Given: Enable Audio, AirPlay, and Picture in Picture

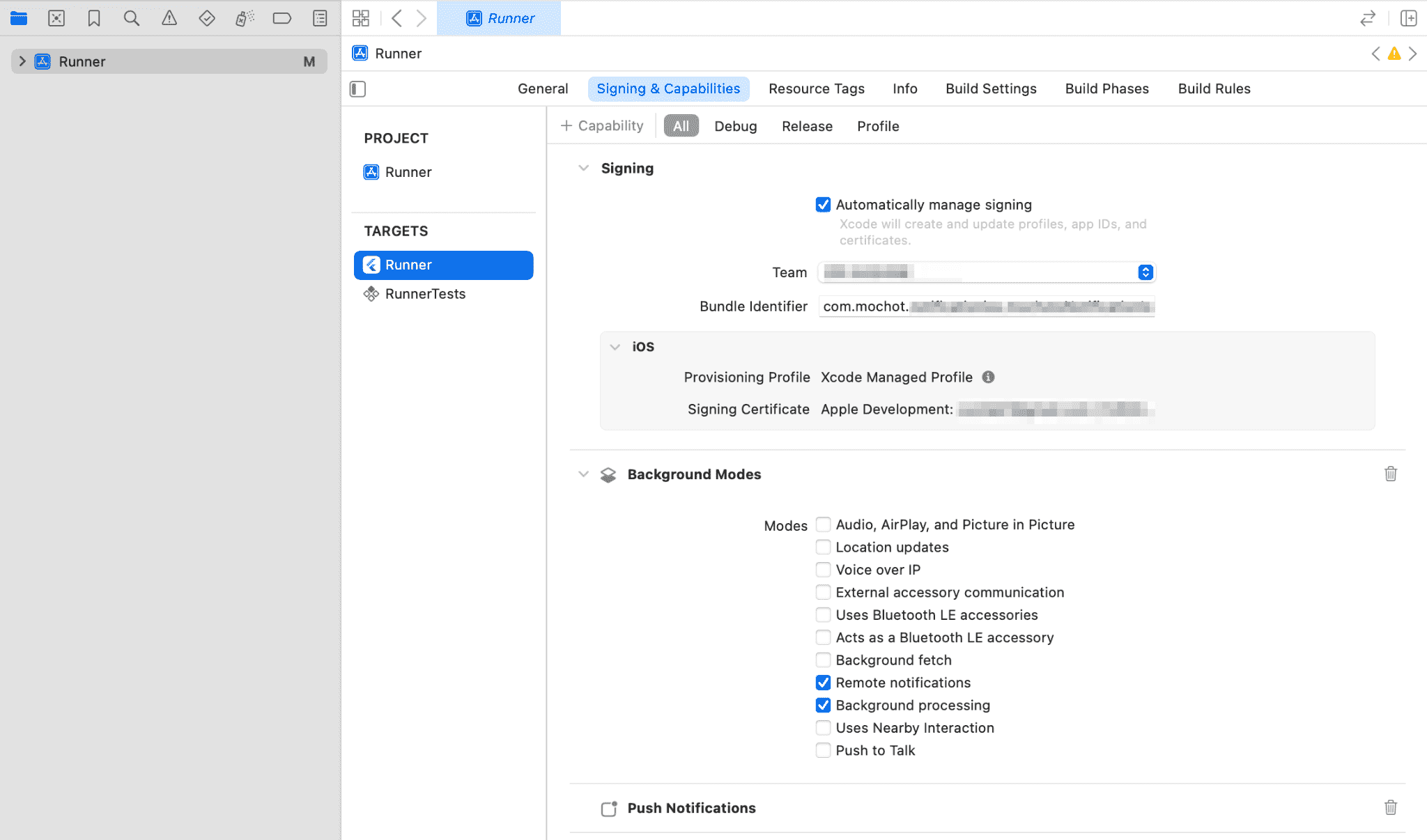Looking at the screenshot, I should (823, 524).
